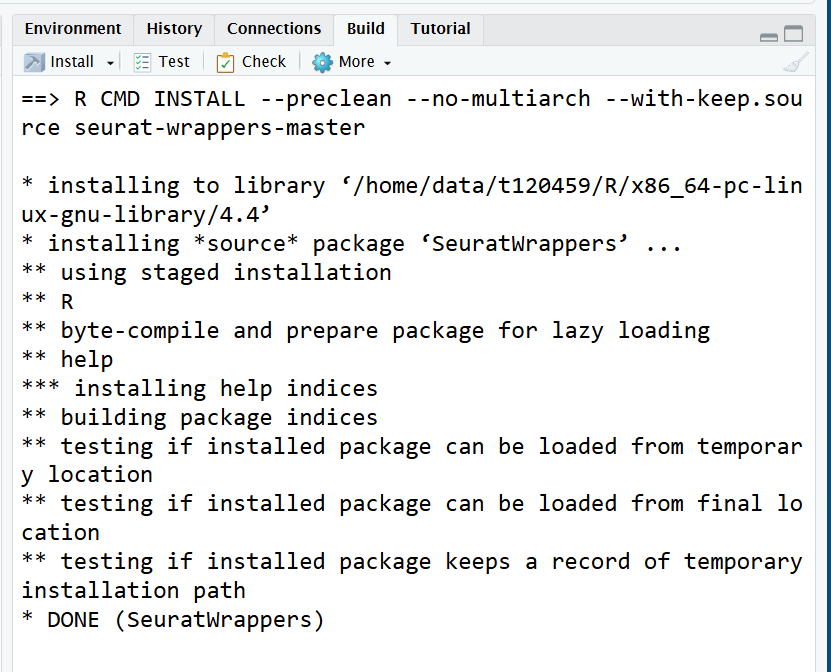Viewport: 831px width, 672px height.
Task: Click 'building package indices' line
Action: (x=200, y=418)
